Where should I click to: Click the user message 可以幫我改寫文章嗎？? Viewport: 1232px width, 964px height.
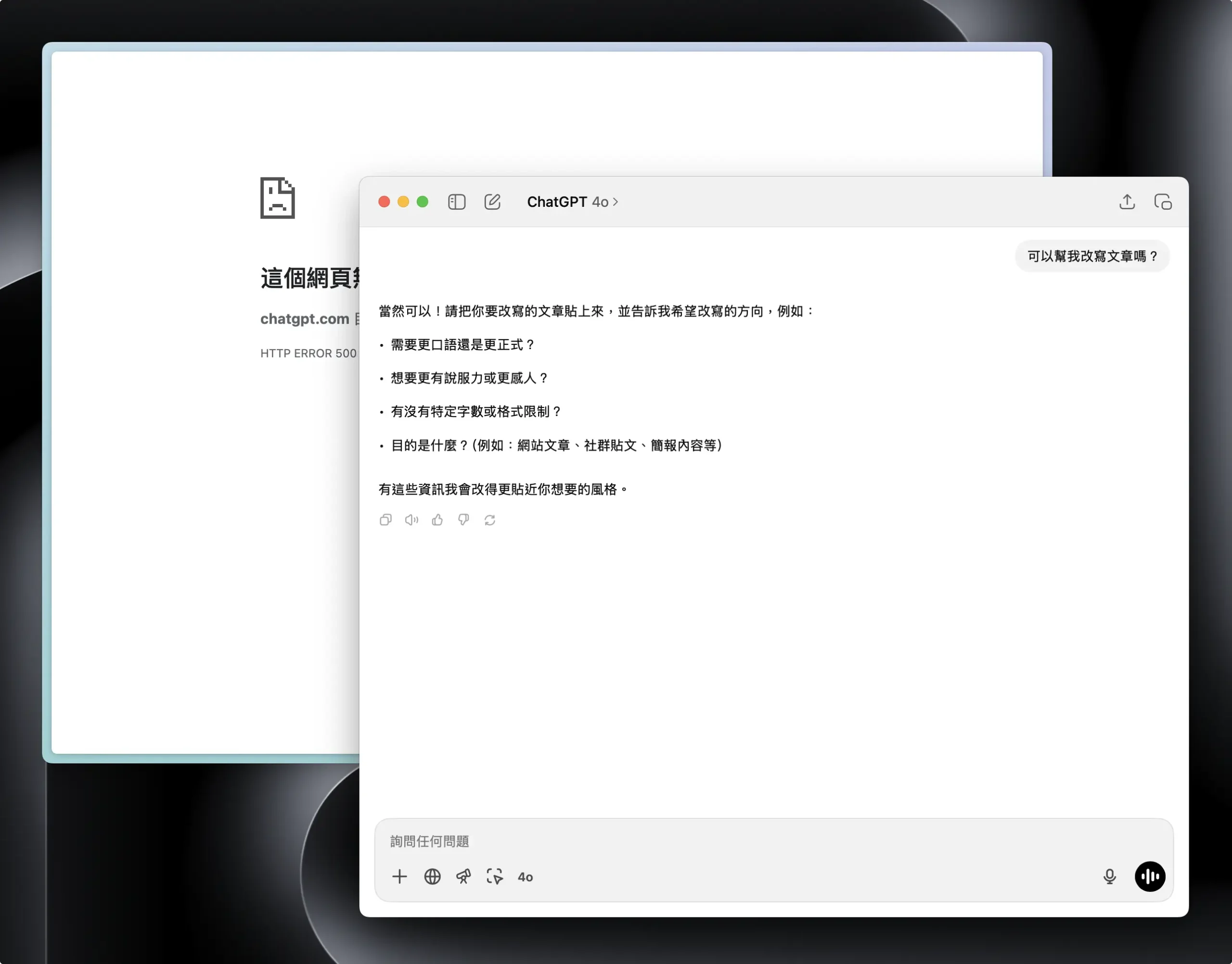1092,256
